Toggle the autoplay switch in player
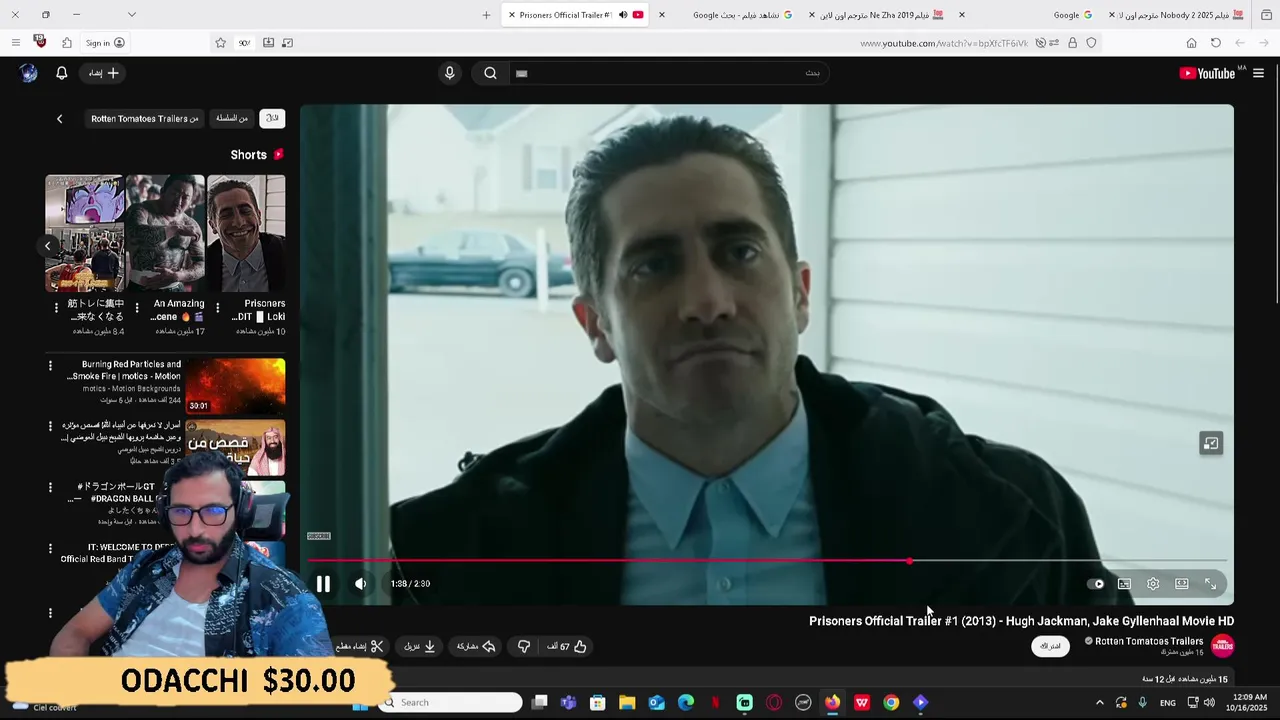This screenshot has width=1280, height=720. (1097, 584)
